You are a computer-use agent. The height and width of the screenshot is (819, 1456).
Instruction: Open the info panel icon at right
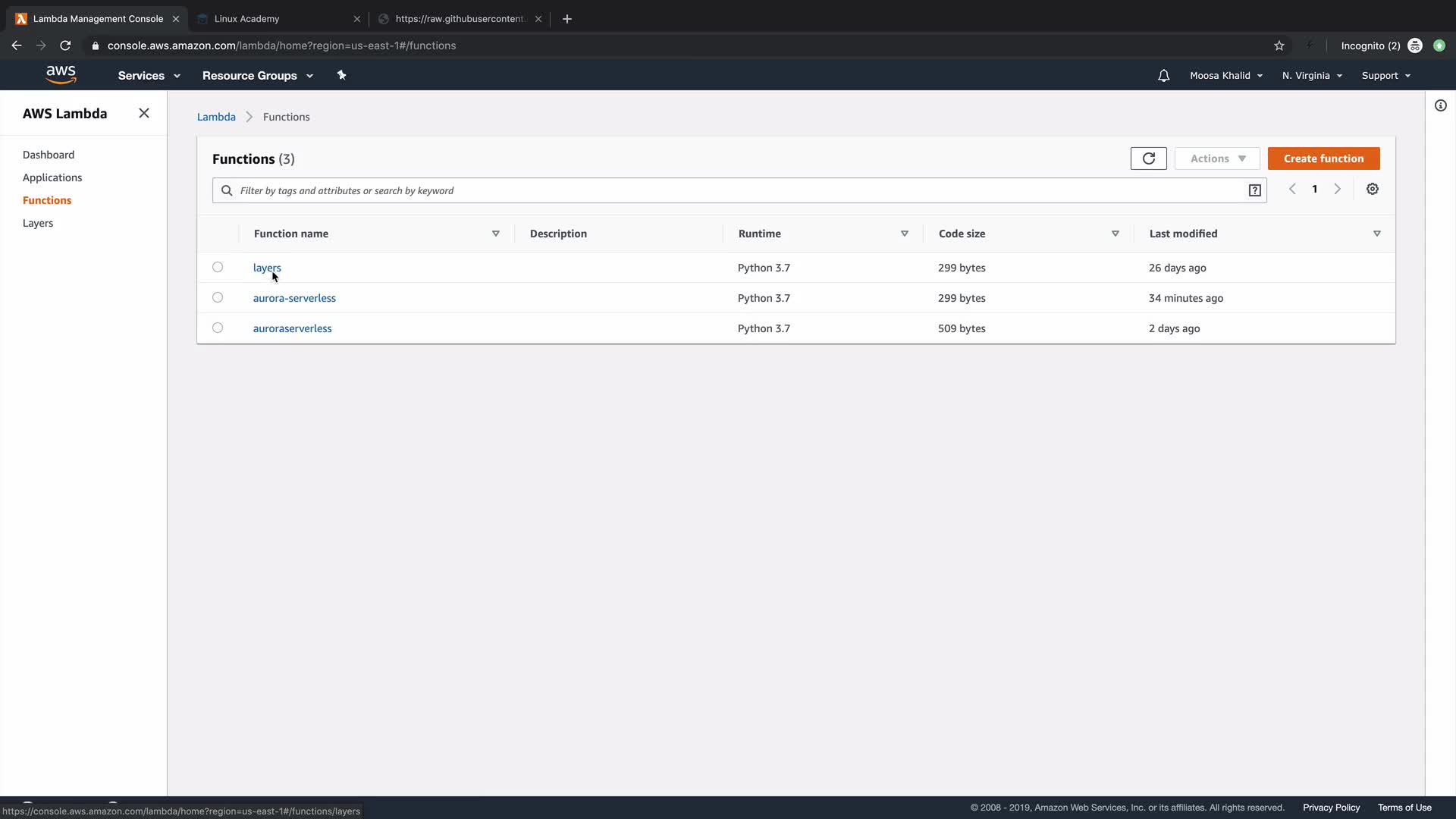[x=1440, y=106]
